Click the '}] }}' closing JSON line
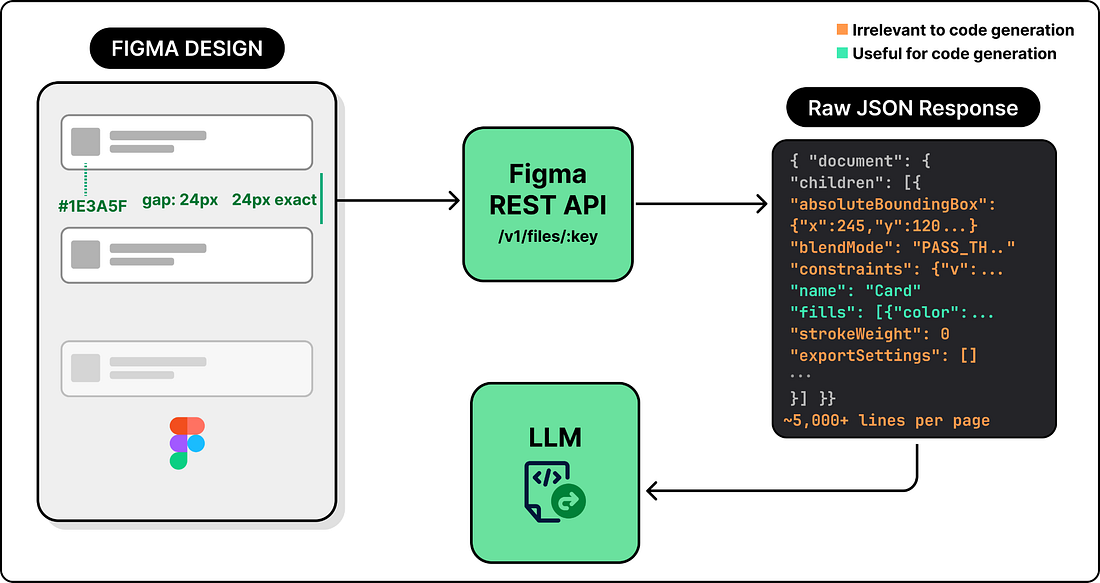This screenshot has height=583, width=1100. [813, 398]
